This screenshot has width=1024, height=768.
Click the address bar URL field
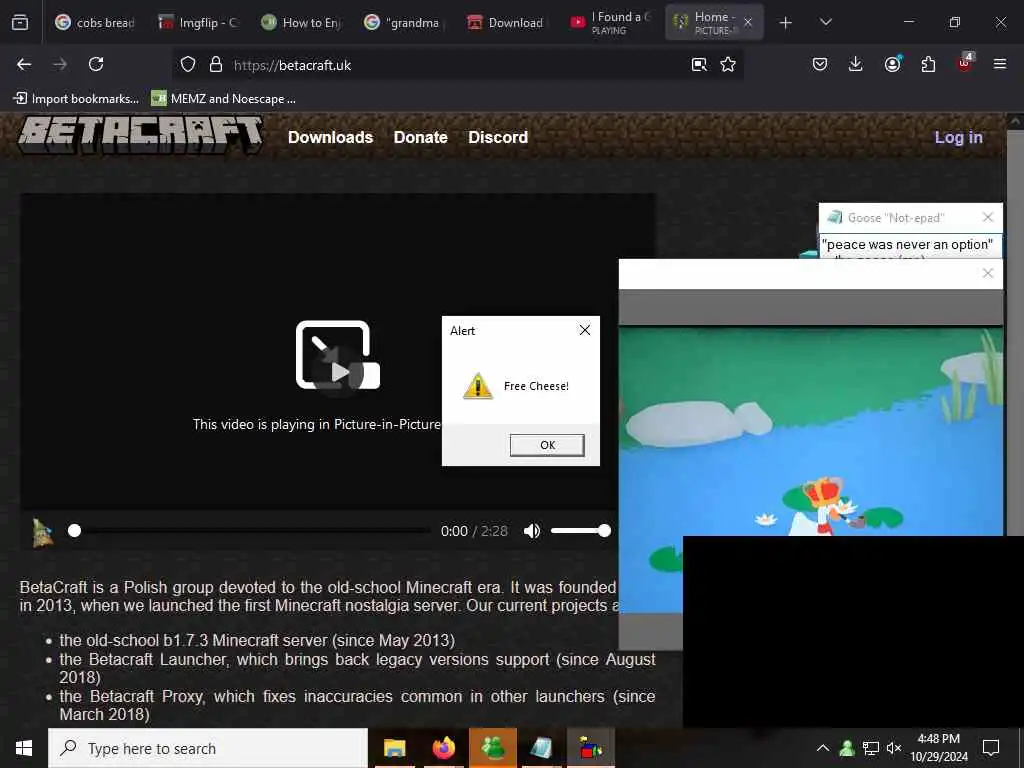(457, 65)
